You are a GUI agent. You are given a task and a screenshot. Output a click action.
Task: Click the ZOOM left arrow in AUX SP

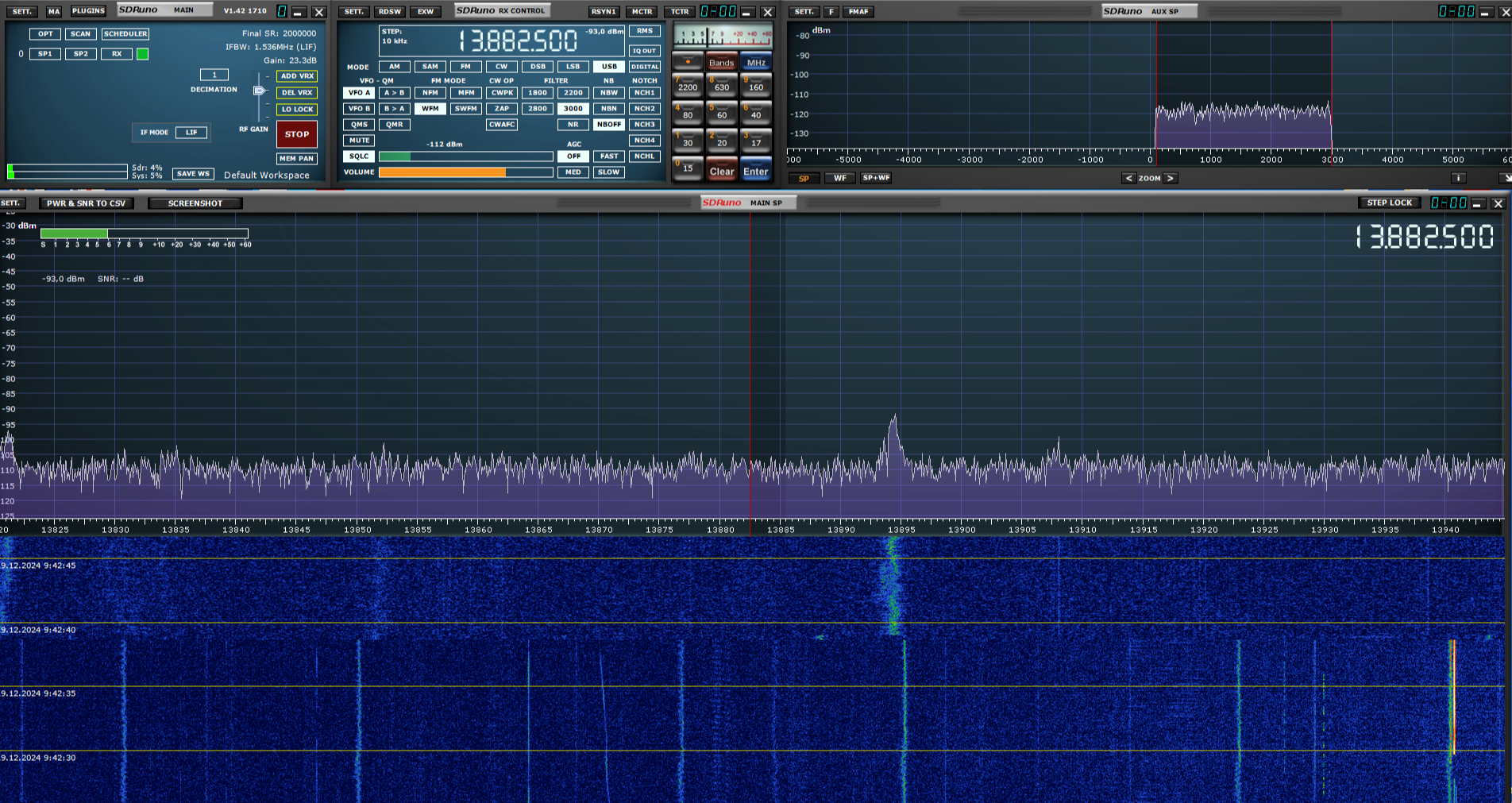pos(1128,178)
